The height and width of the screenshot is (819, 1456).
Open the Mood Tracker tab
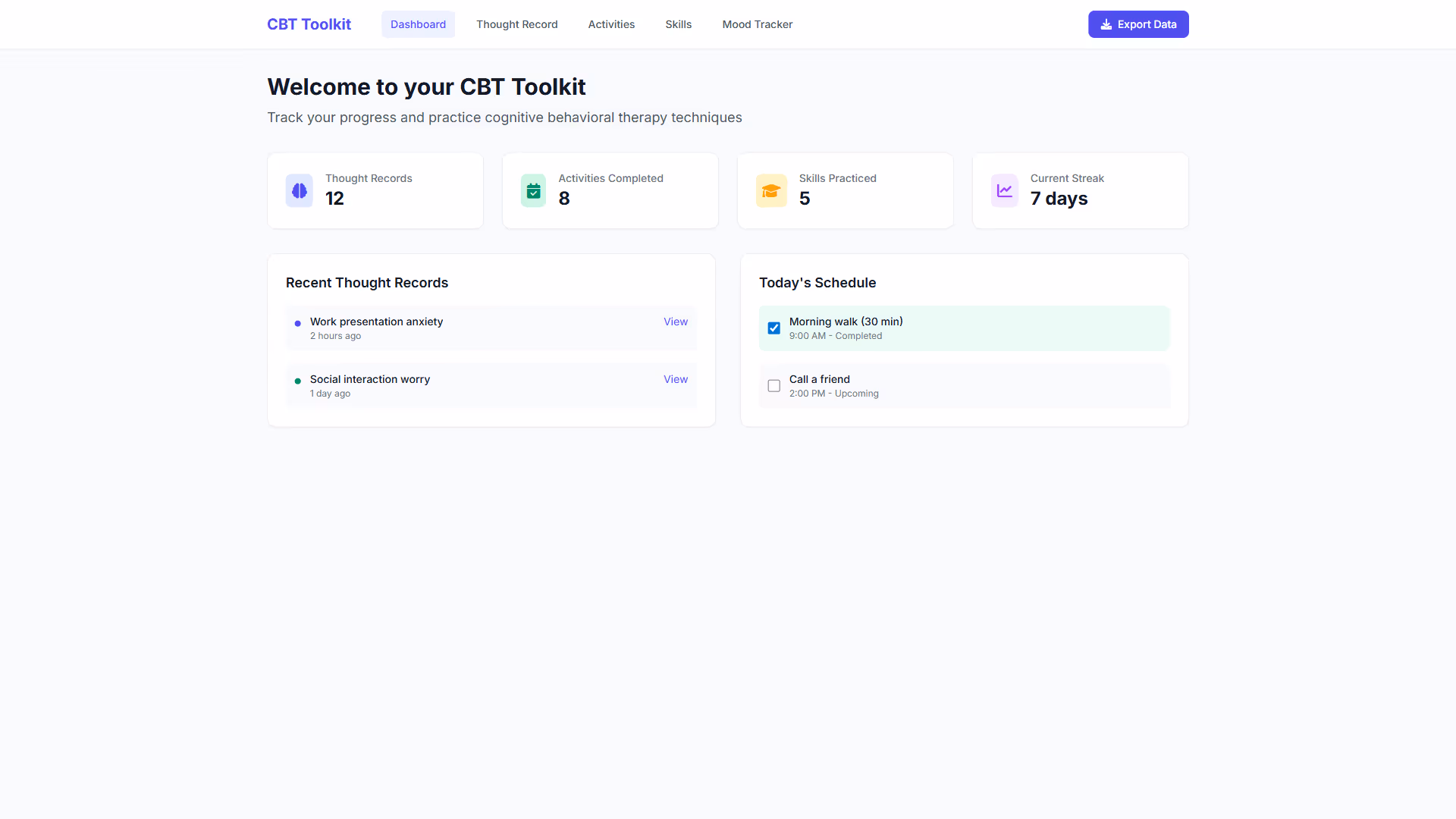tap(757, 24)
